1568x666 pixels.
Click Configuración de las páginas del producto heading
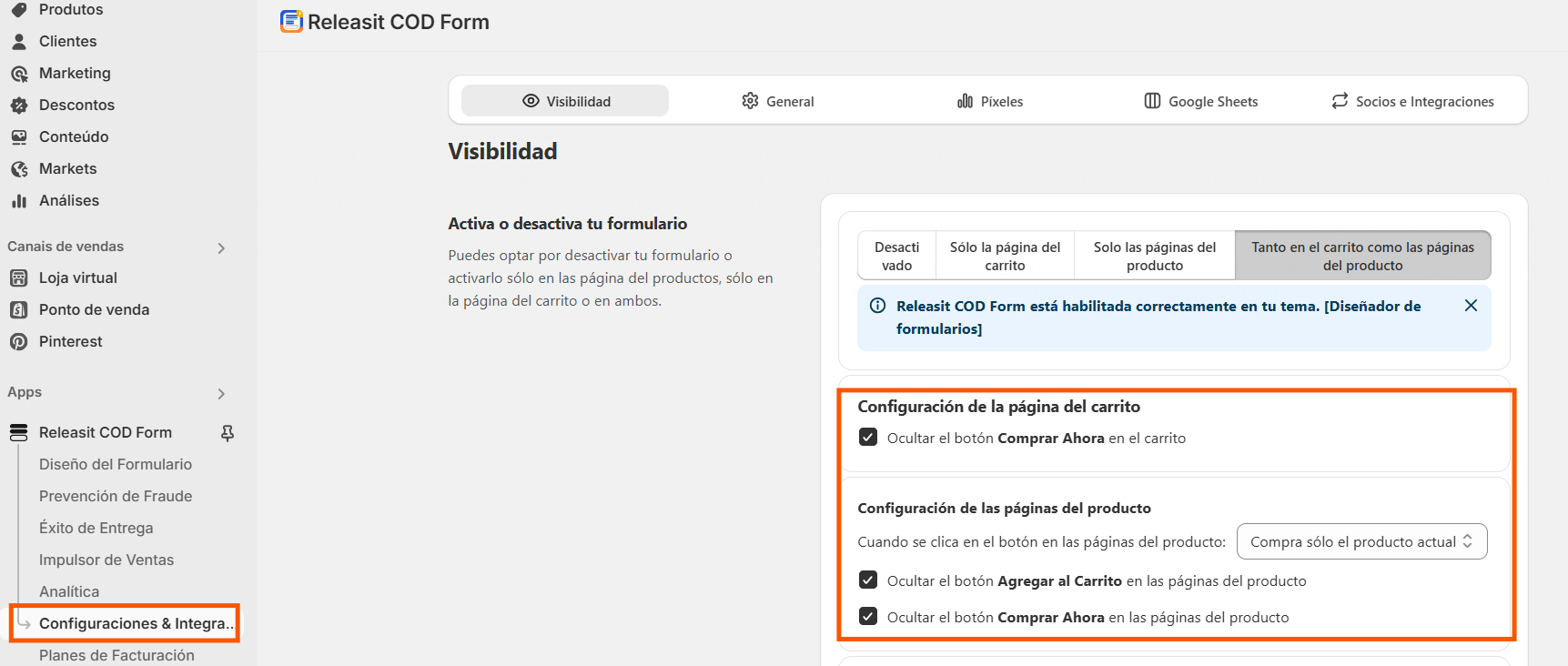(x=1005, y=509)
